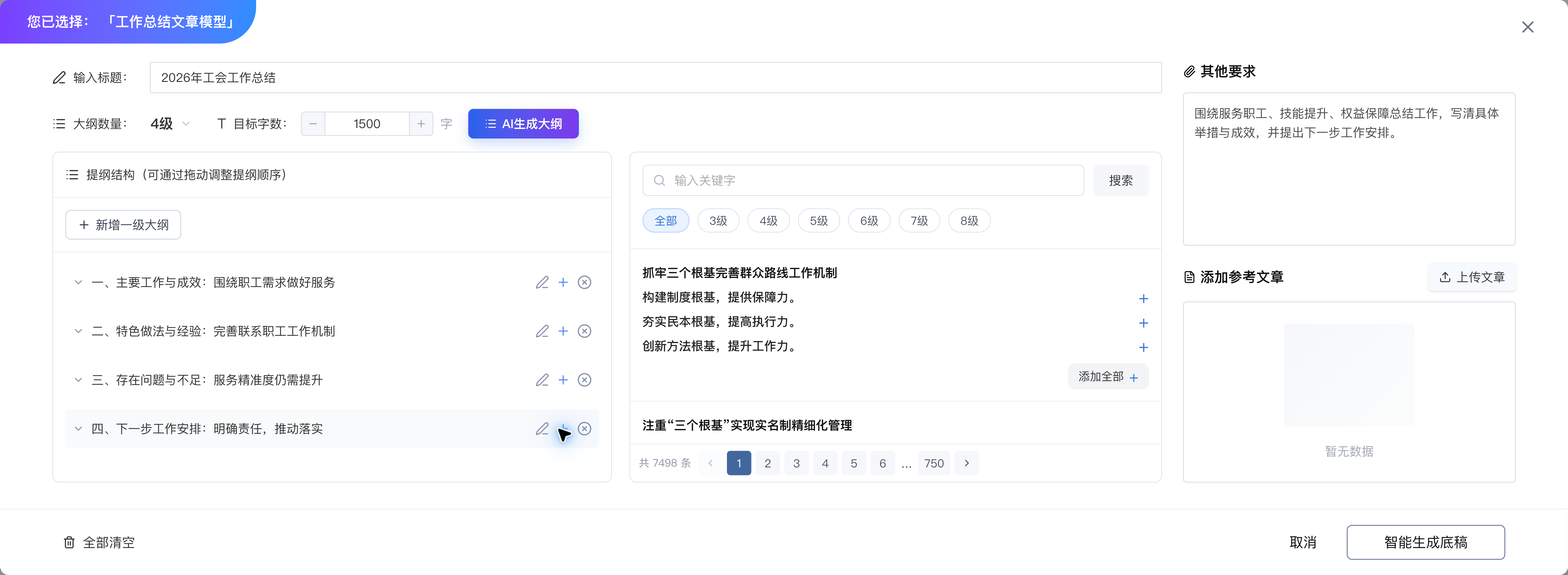
Task: Delete outline item 三、存在问题与不足
Action: 584,380
